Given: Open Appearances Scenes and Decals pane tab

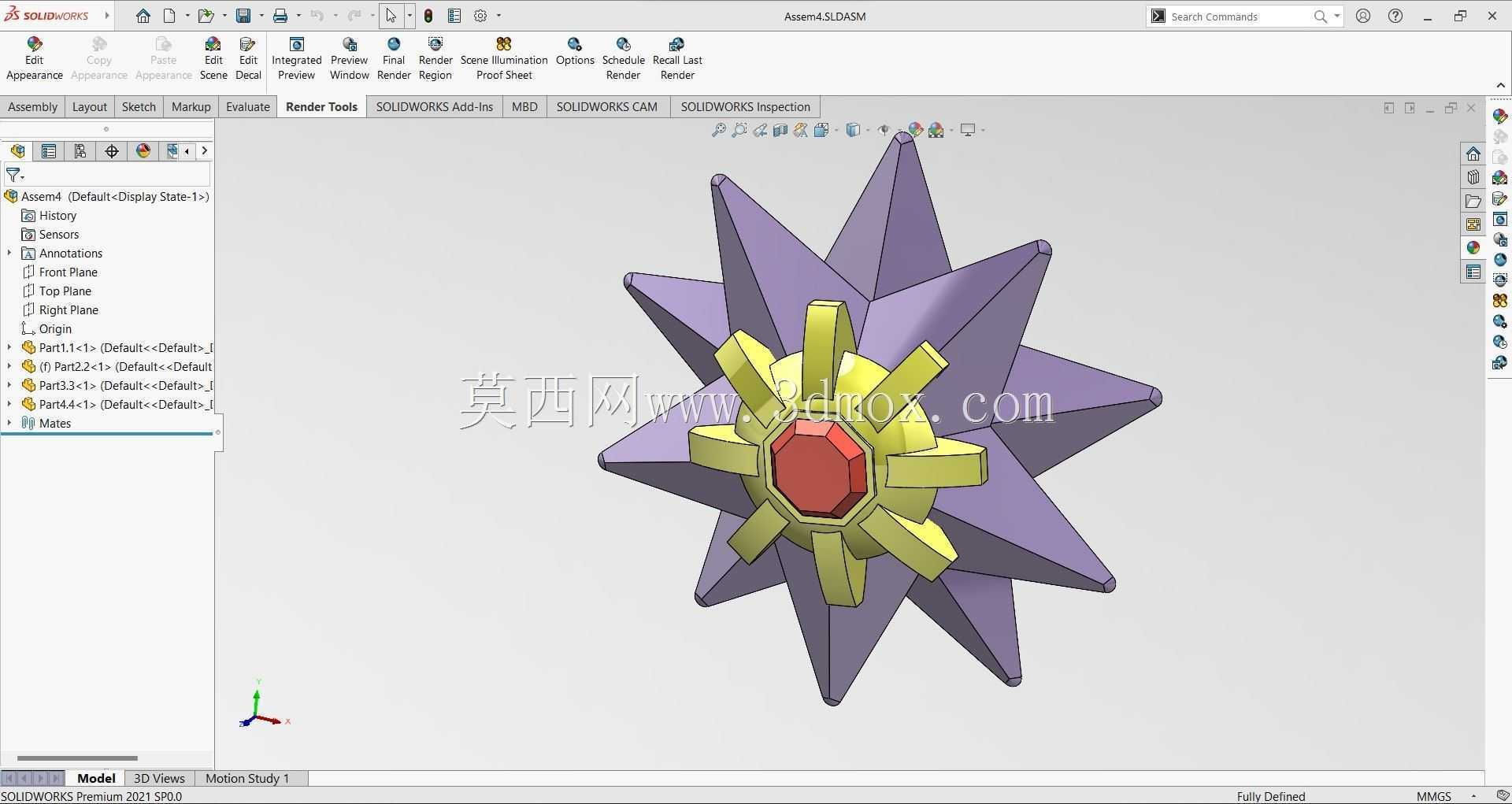Looking at the screenshot, I should click(x=1473, y=248).
